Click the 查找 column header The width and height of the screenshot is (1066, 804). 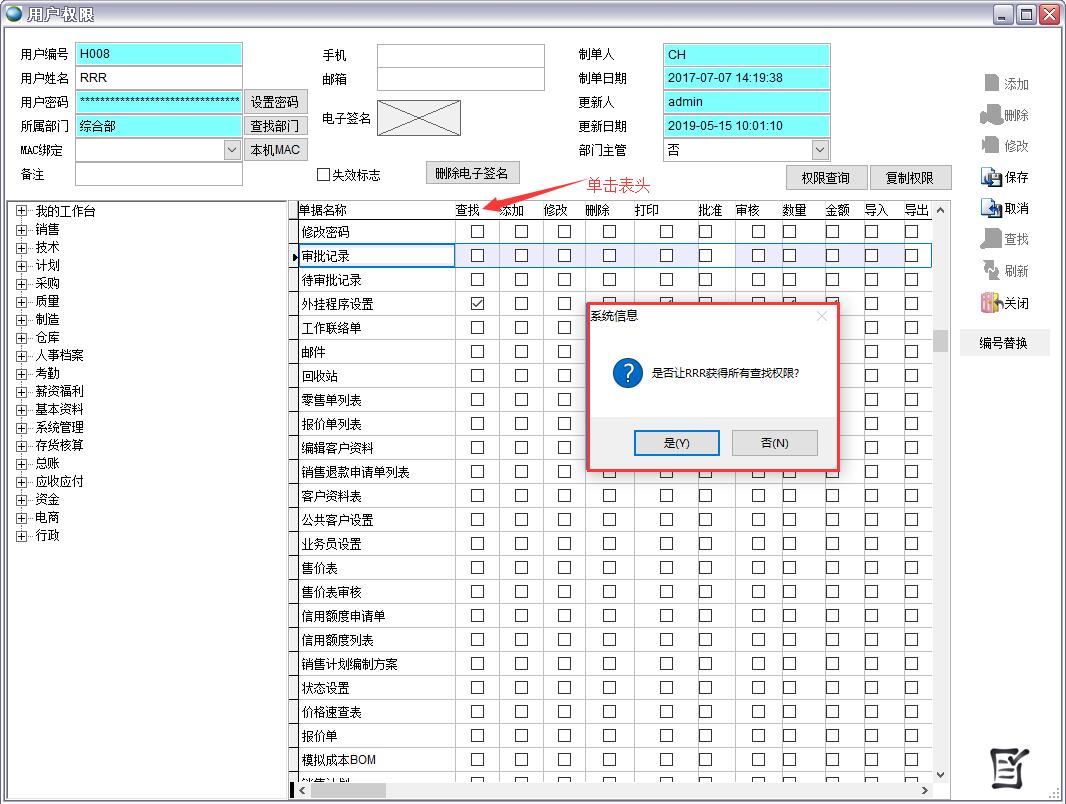tap(467, 211)
